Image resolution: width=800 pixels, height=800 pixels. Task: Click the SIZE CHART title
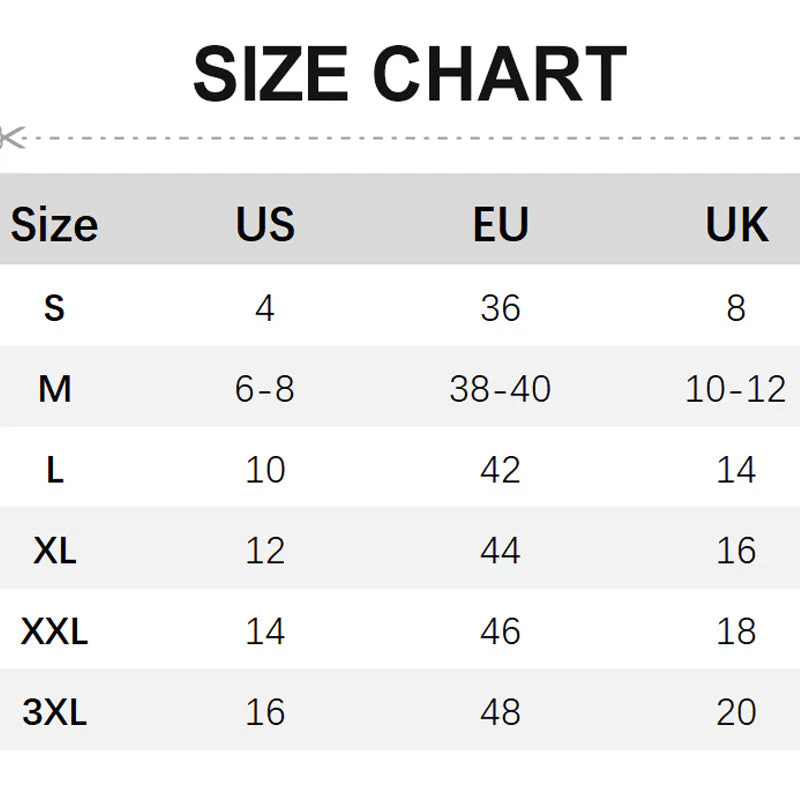[x=410, y=73]
